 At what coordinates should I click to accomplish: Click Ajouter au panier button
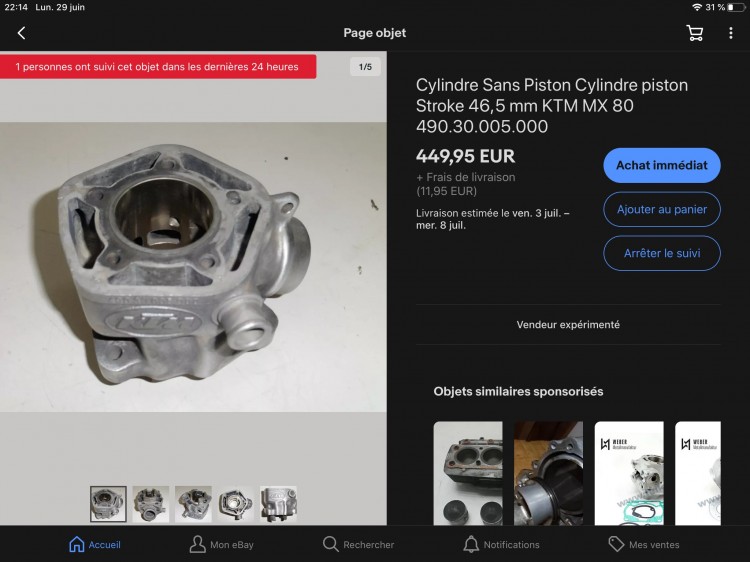pos(661,209)
